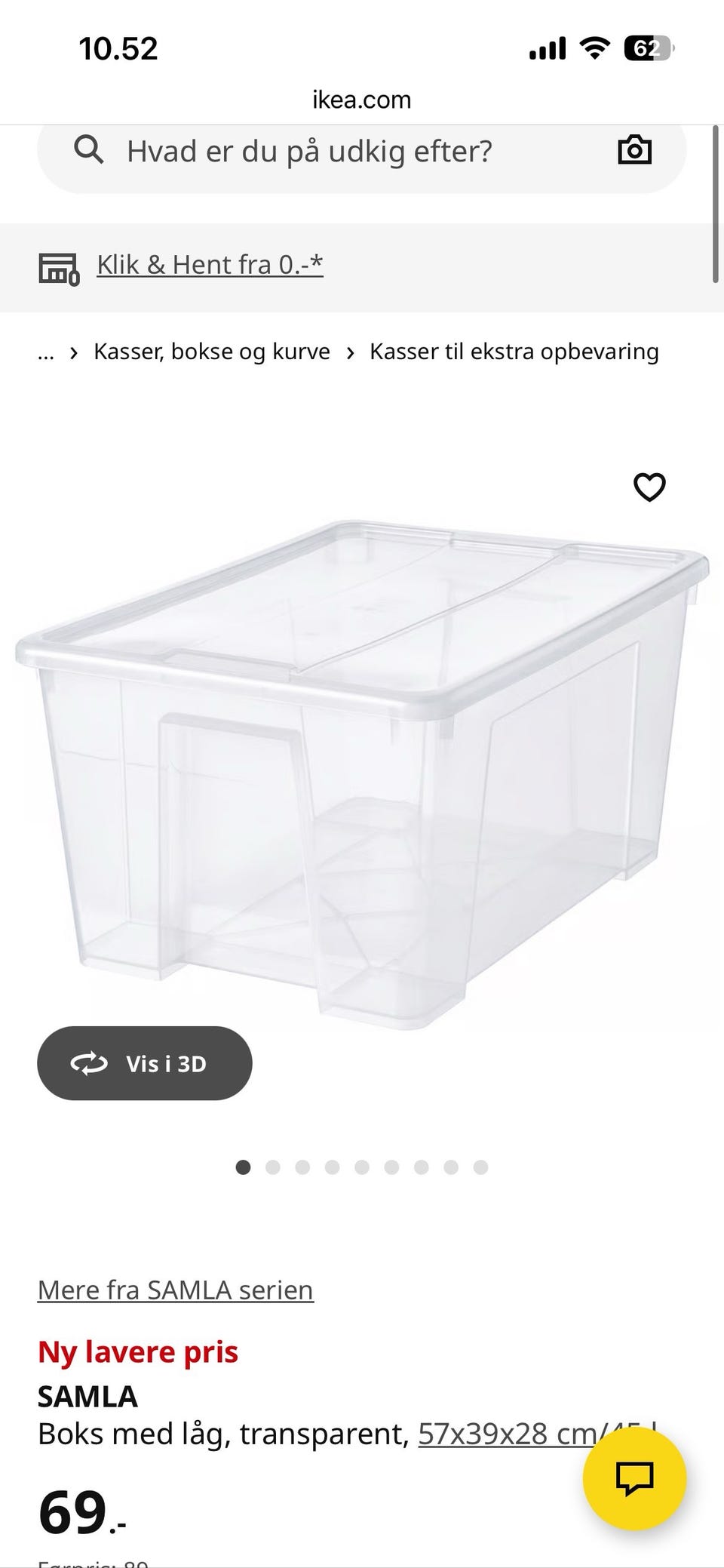
Task: Tap the Wi-Fi status icon
Action: click(x=594, y=49)
